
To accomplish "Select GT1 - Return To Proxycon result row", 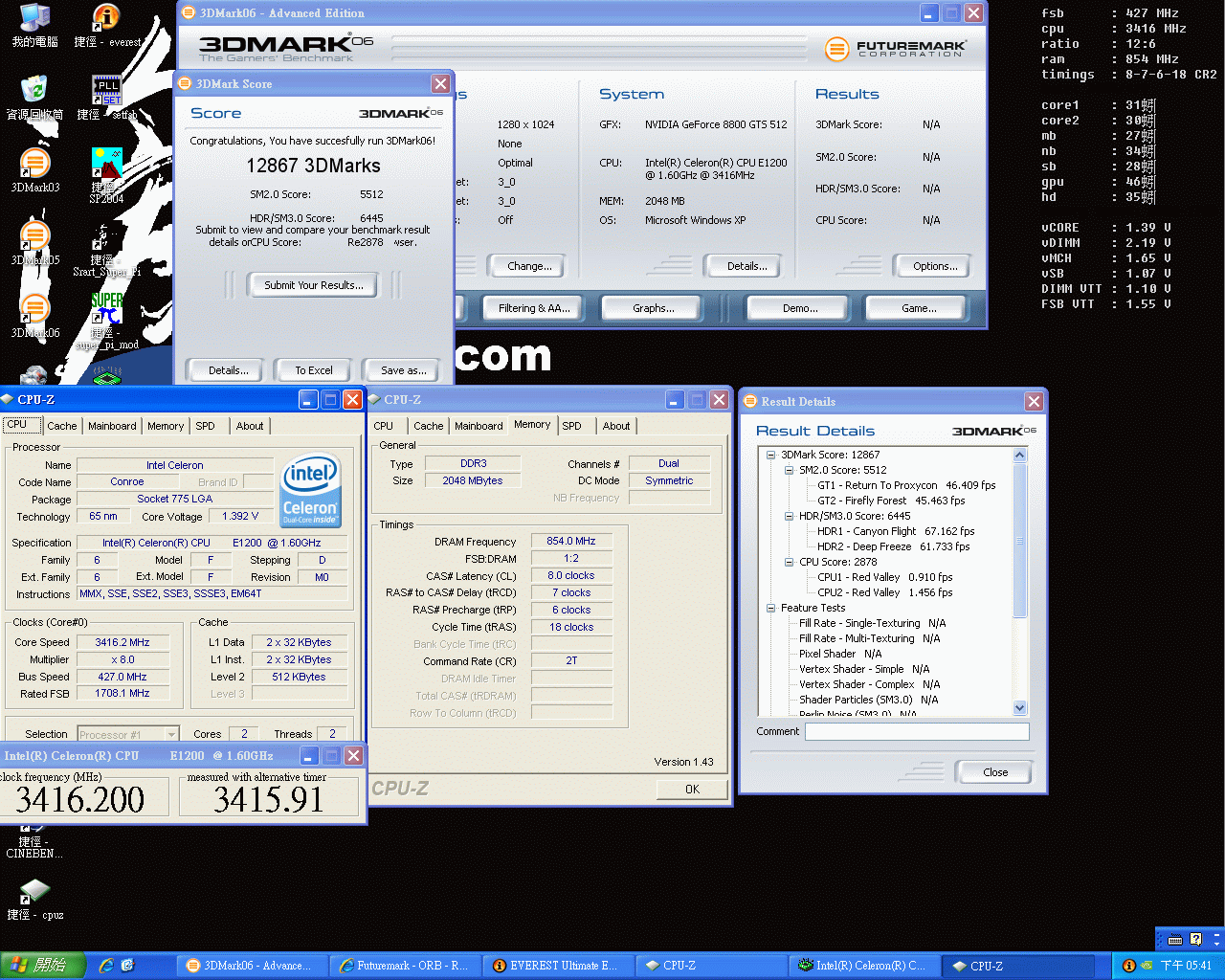I will pos(906,486).
